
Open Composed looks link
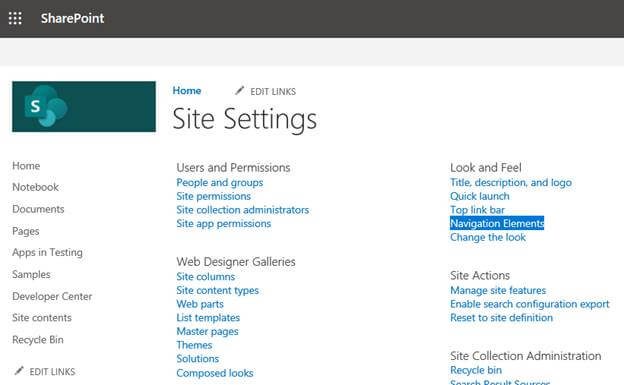click(x=215, y=373)
